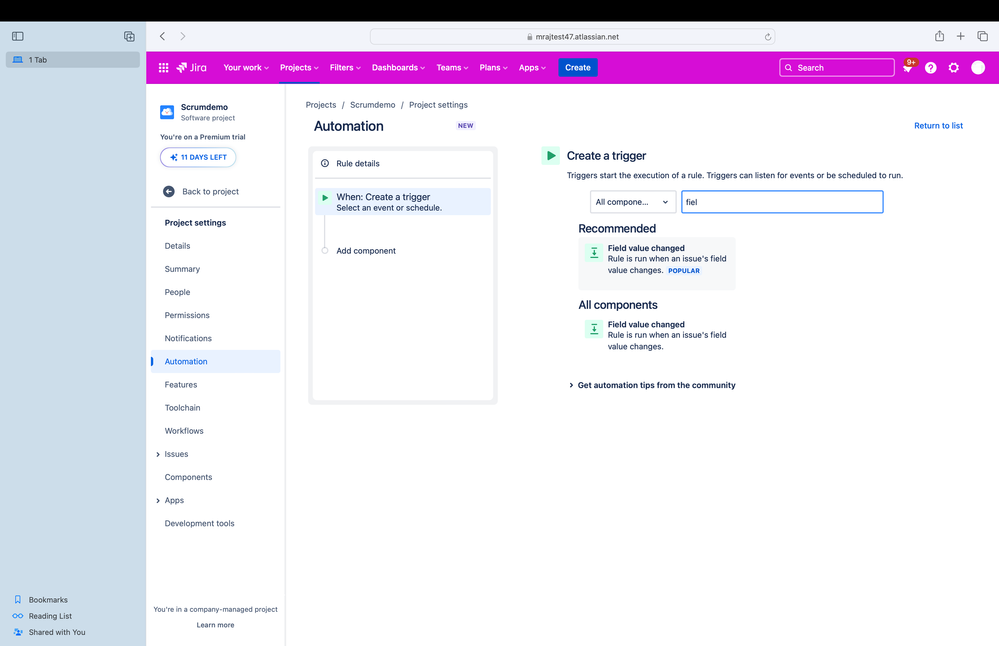Go forward in browser history
999x646 pixels.
coord(183,36)
